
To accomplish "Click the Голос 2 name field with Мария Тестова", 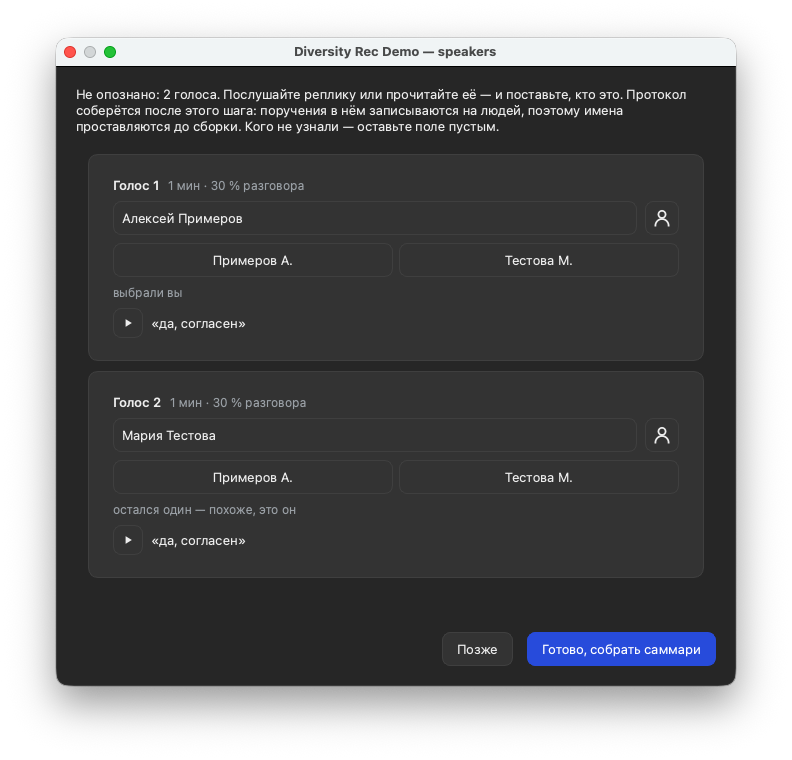I will (x=374, y=435).
